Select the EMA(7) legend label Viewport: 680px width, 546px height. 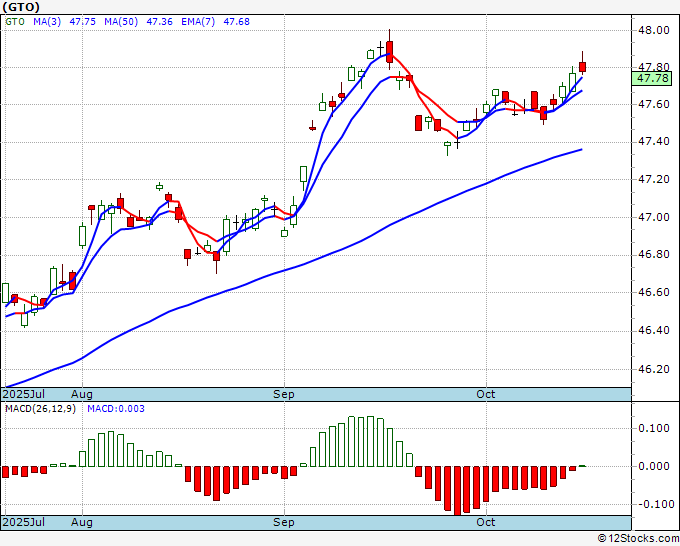(198, 22)
